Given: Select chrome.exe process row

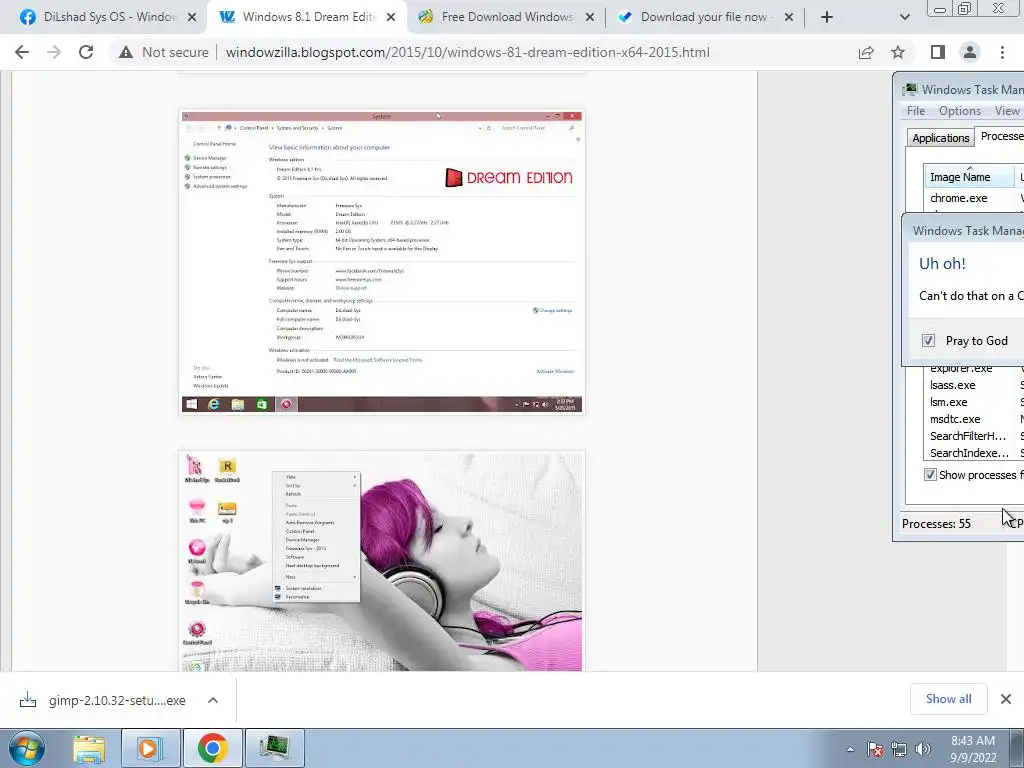Looking at the screenshot, I should [x=974, y=198].
